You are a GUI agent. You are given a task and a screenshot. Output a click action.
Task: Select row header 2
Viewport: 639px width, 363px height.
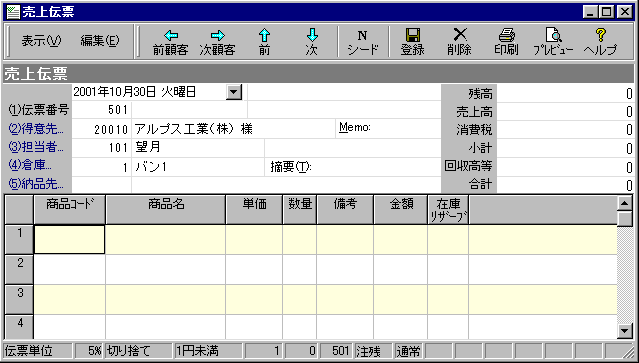[19, 269]
